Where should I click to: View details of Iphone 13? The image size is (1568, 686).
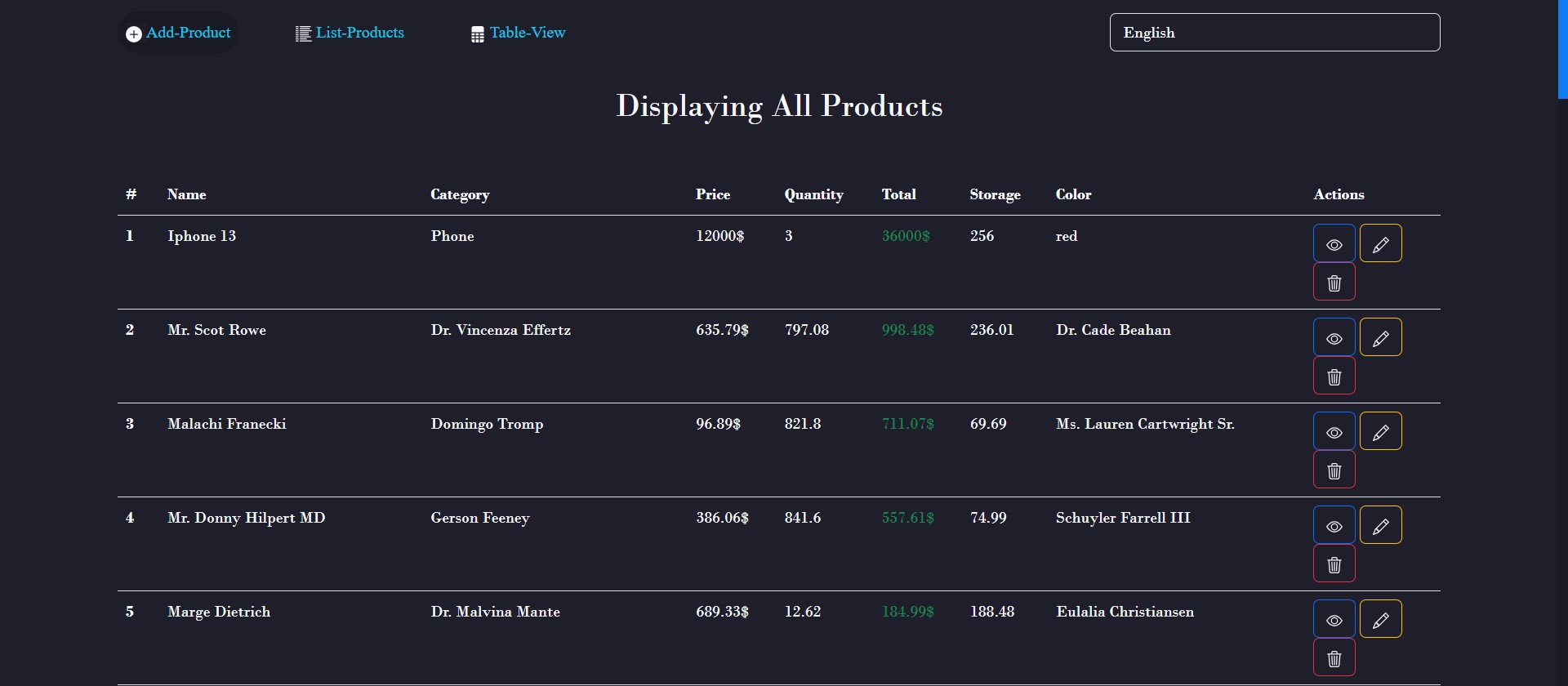[x=1334, y=243]
